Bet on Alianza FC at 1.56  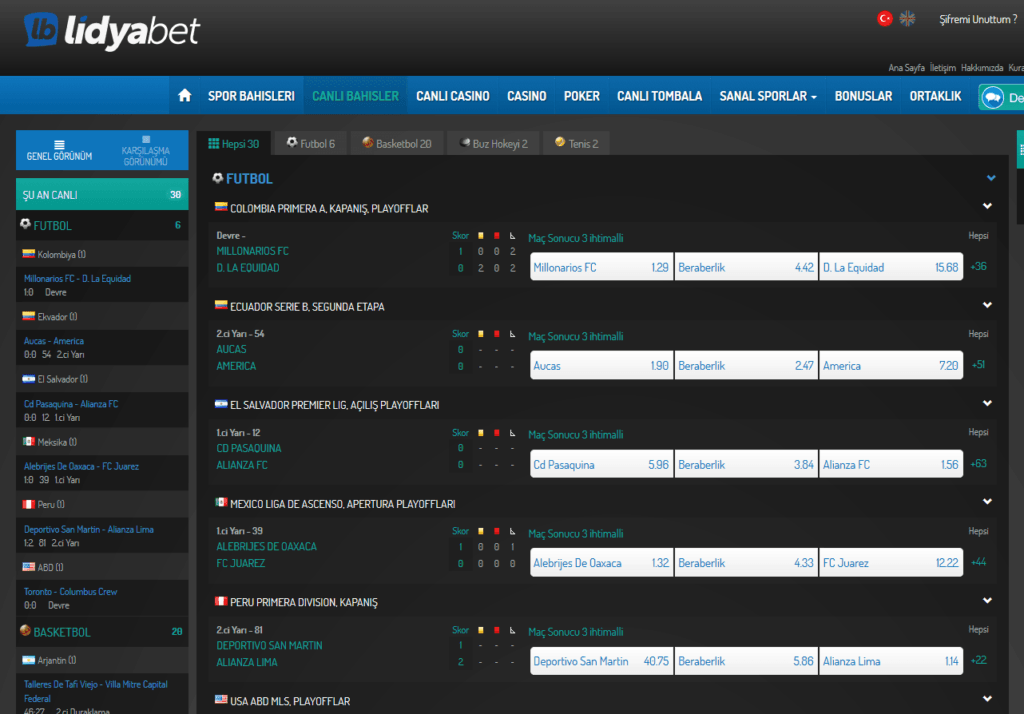pos(891,464)
